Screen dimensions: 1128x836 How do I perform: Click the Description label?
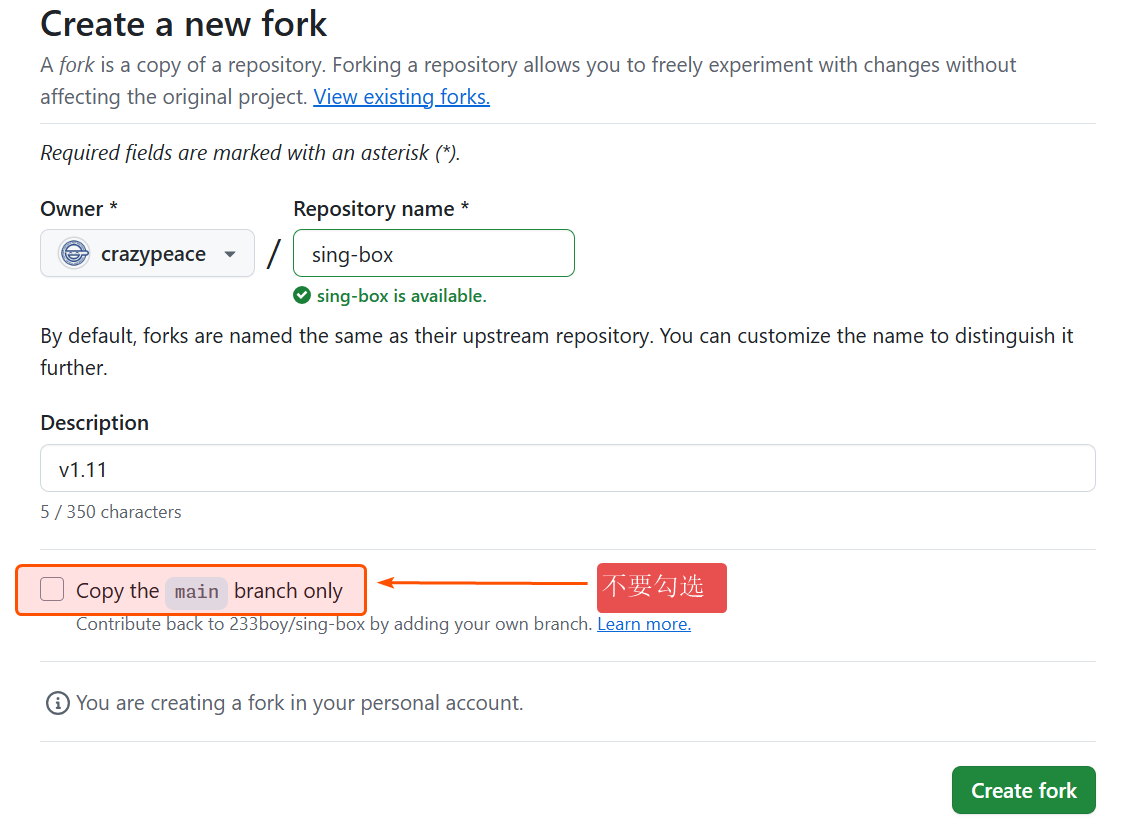tap(94, 423)
